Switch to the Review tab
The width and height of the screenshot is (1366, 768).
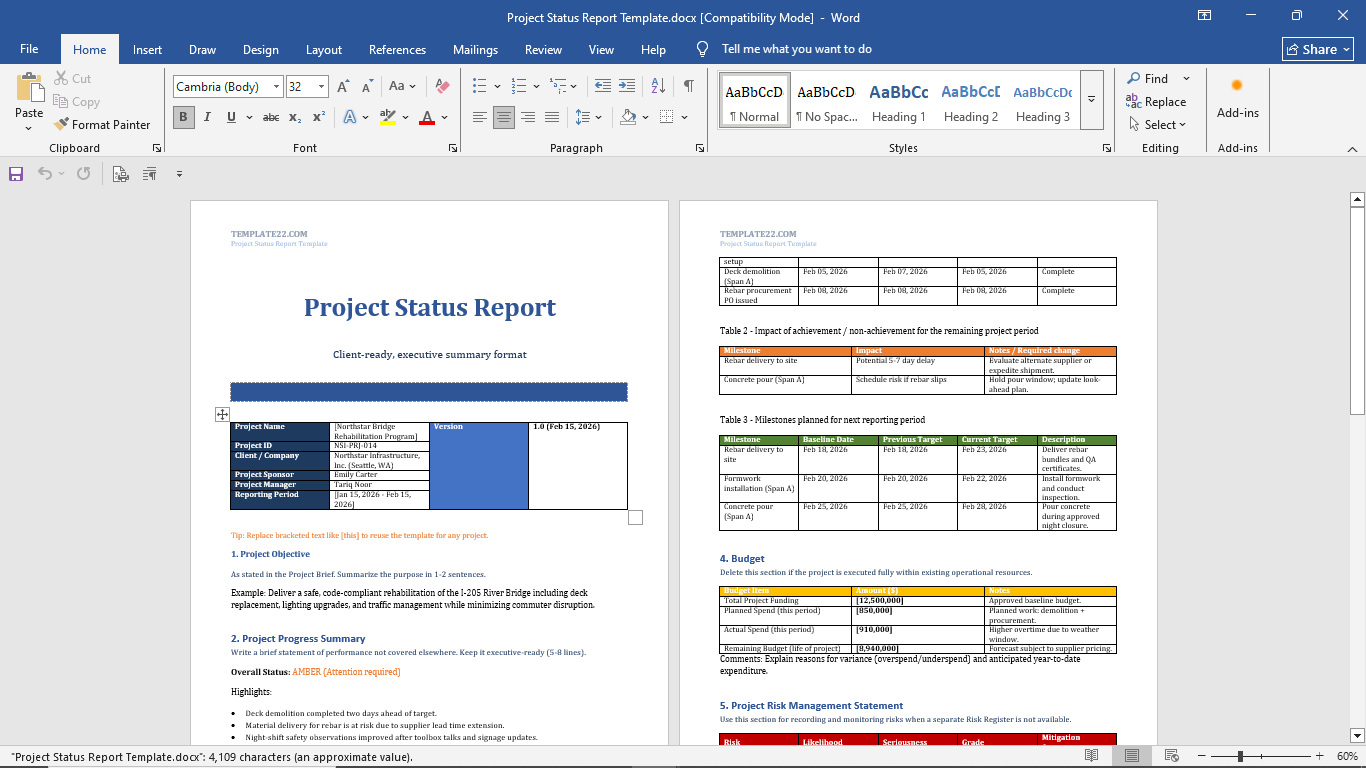click(x=543, y=49)
